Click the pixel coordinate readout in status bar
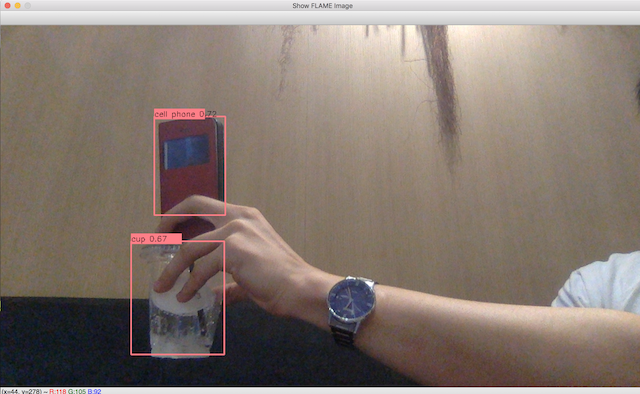The image size is (640, 394). [x=22, y=391]
